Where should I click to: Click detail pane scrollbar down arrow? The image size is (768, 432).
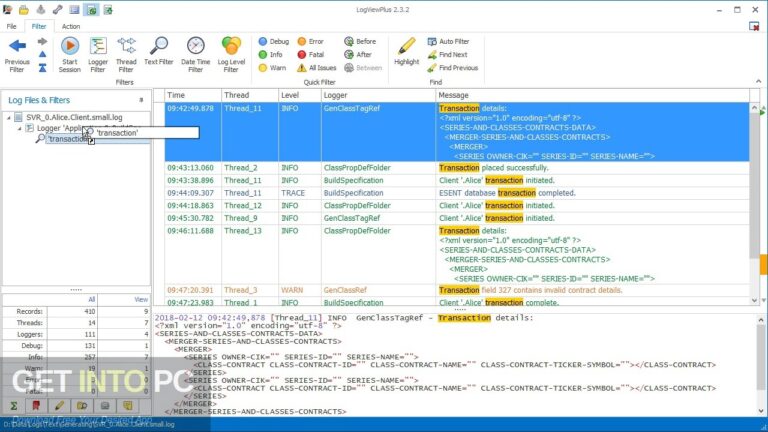coord(761,411)
